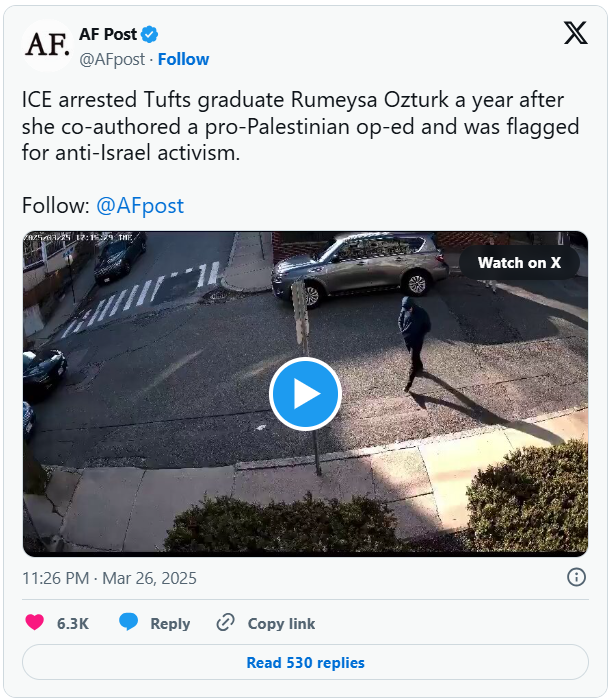Click the Watch on X button
Image resolution: width=609 pixels, height=699 pixels.
click(519, 263)
